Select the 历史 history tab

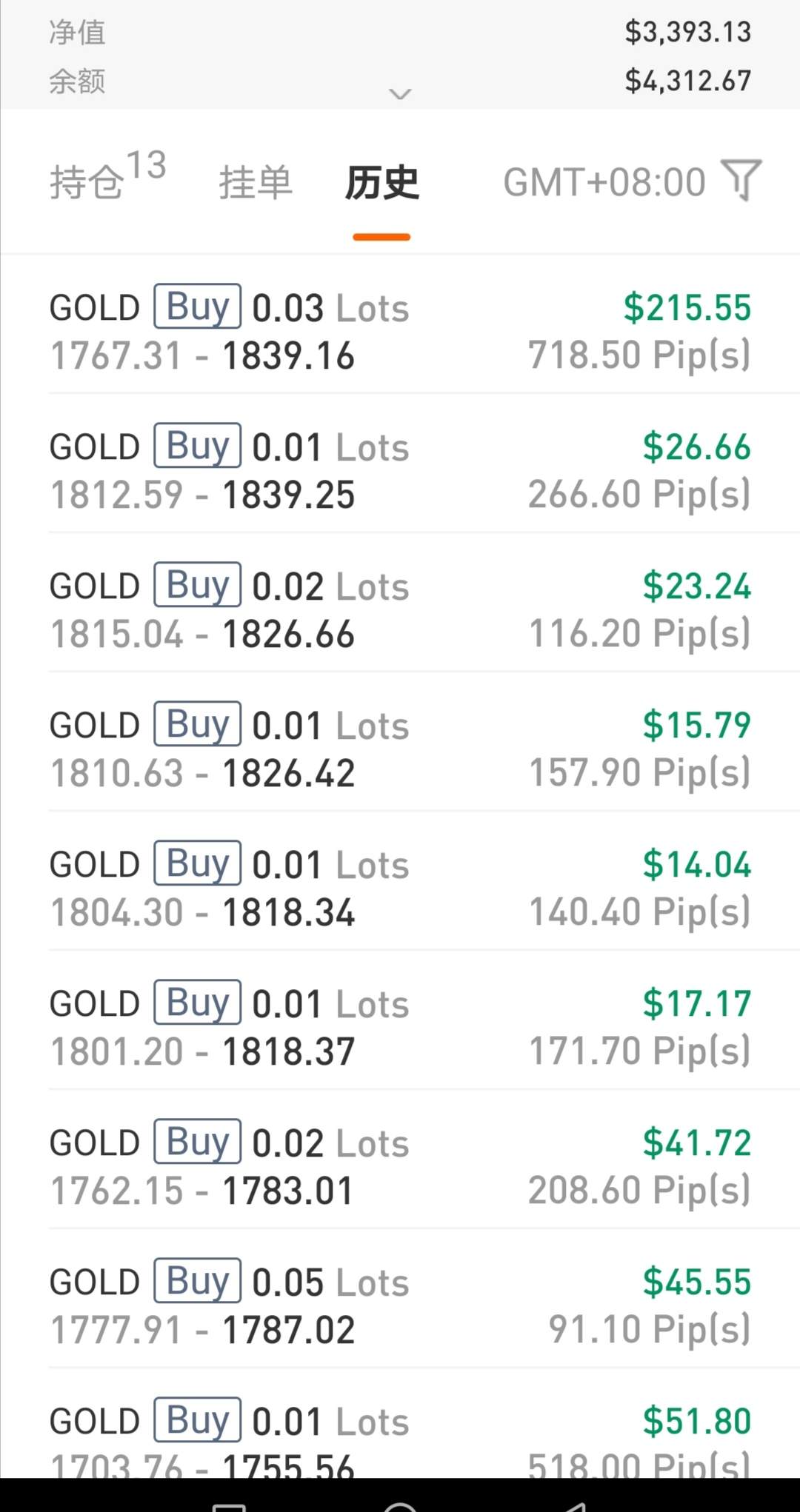(381, 182)
